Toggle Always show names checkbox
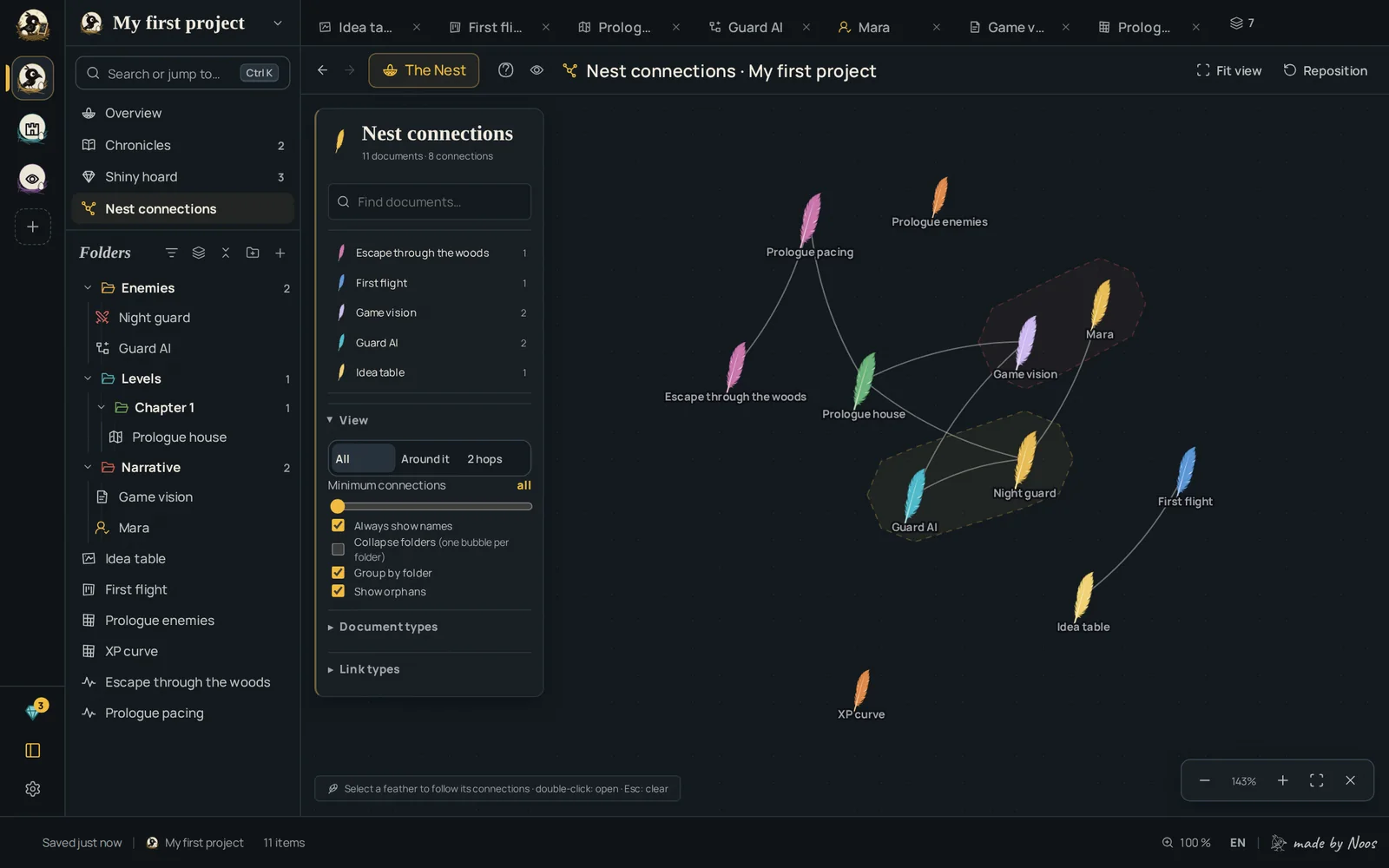The image size is (1389, 868). [339, 525]
